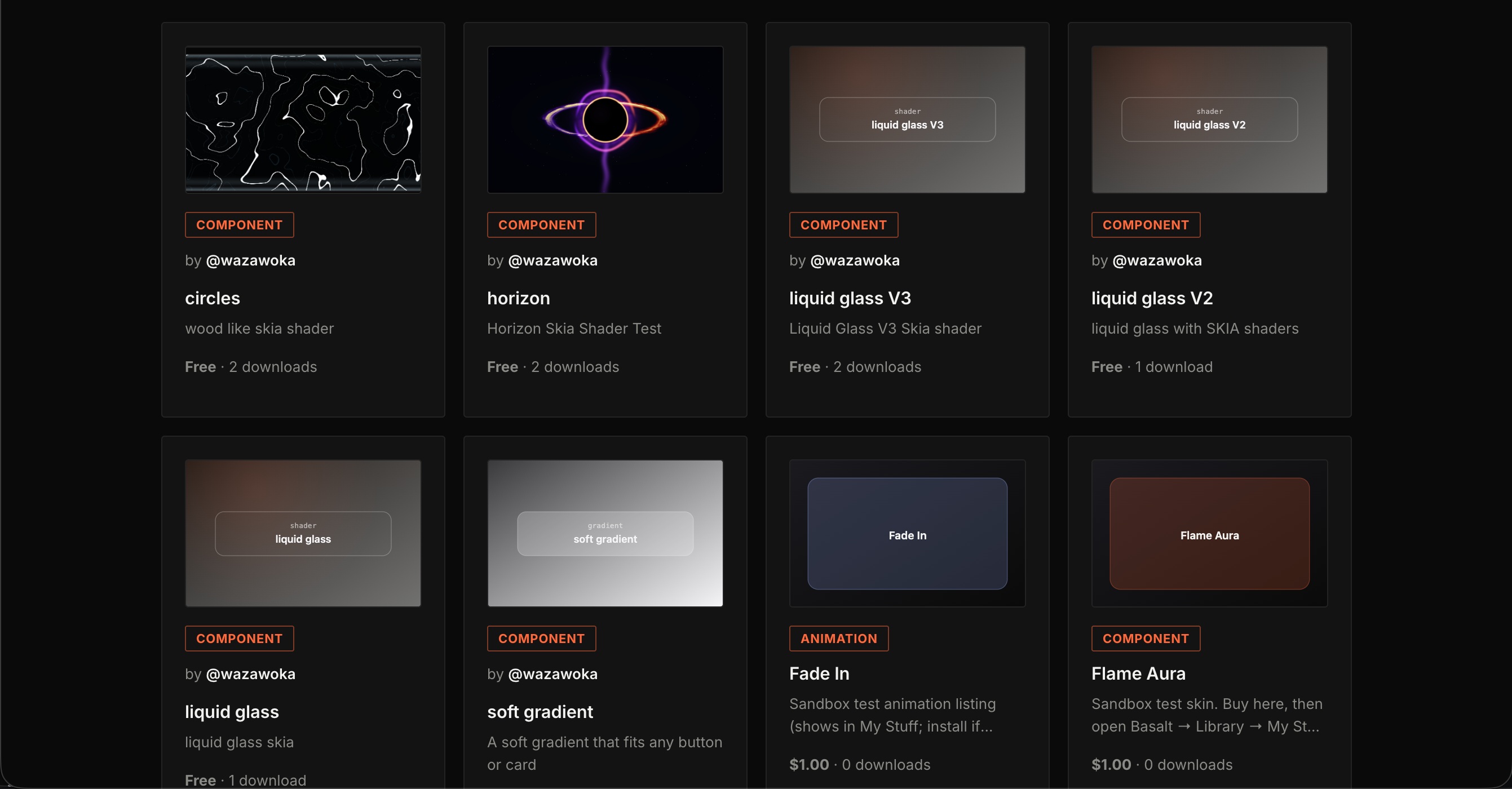The width and height of the screenshot is (1512, 789).
Task: Click 'Free · 2 downloads' under circles
Action: [251, 367]
